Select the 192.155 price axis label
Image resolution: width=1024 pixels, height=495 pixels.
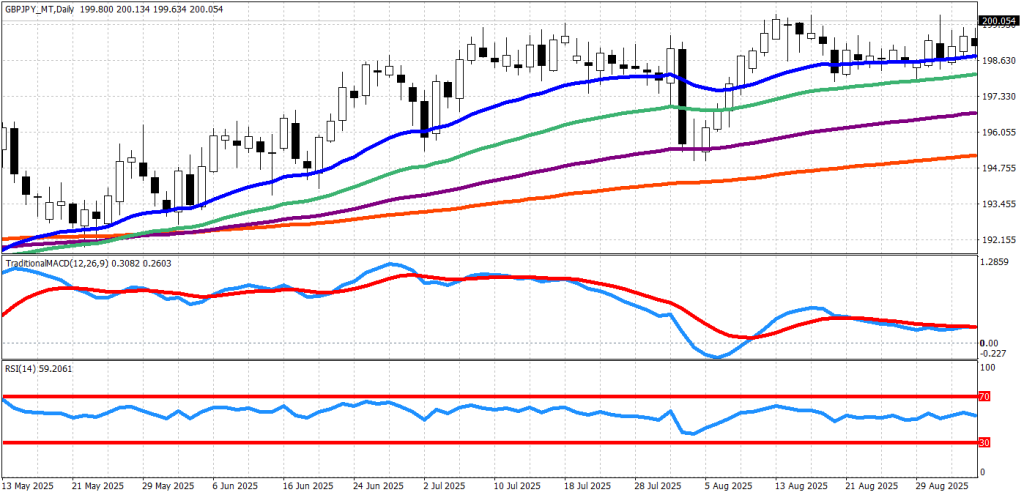tap(1000, 240)
